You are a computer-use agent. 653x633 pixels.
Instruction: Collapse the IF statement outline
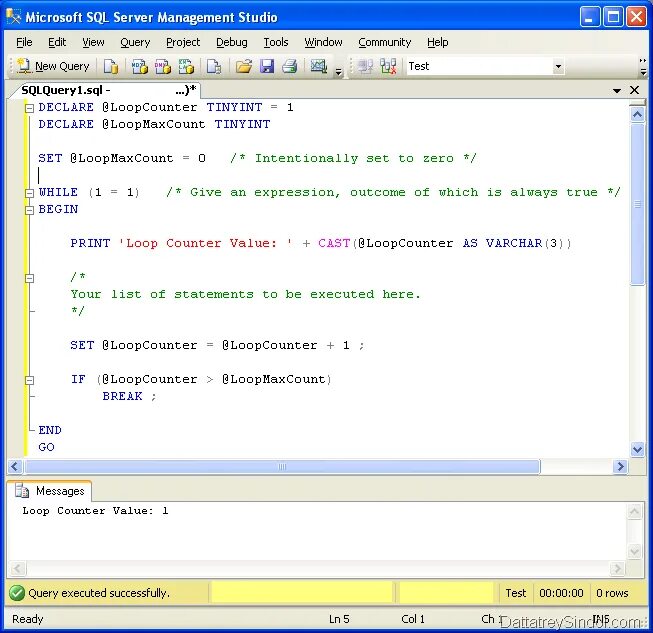[29, 380]
